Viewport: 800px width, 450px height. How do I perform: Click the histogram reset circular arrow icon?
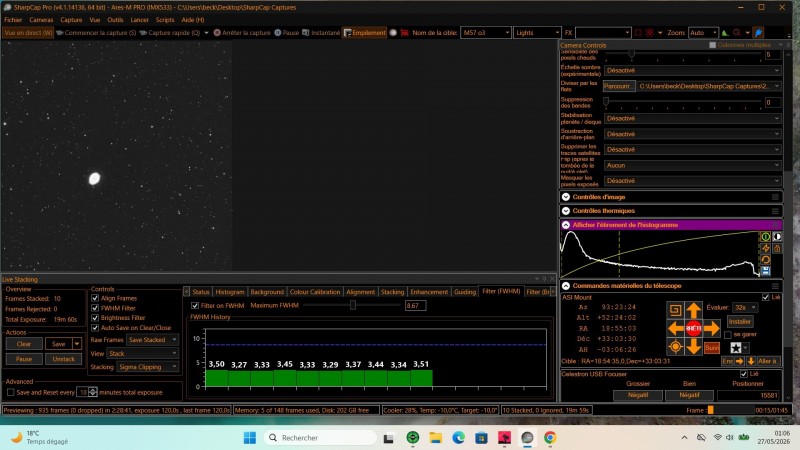click(x=765, y=260)
